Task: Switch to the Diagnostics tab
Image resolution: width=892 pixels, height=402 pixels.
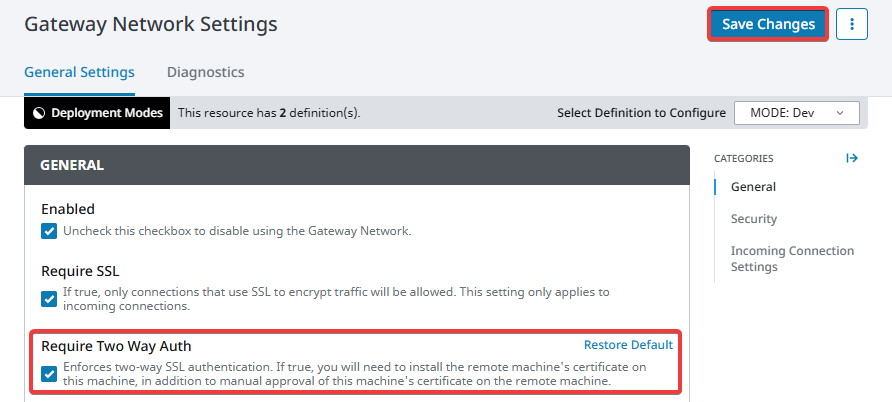Action: [x=205, y=72]
